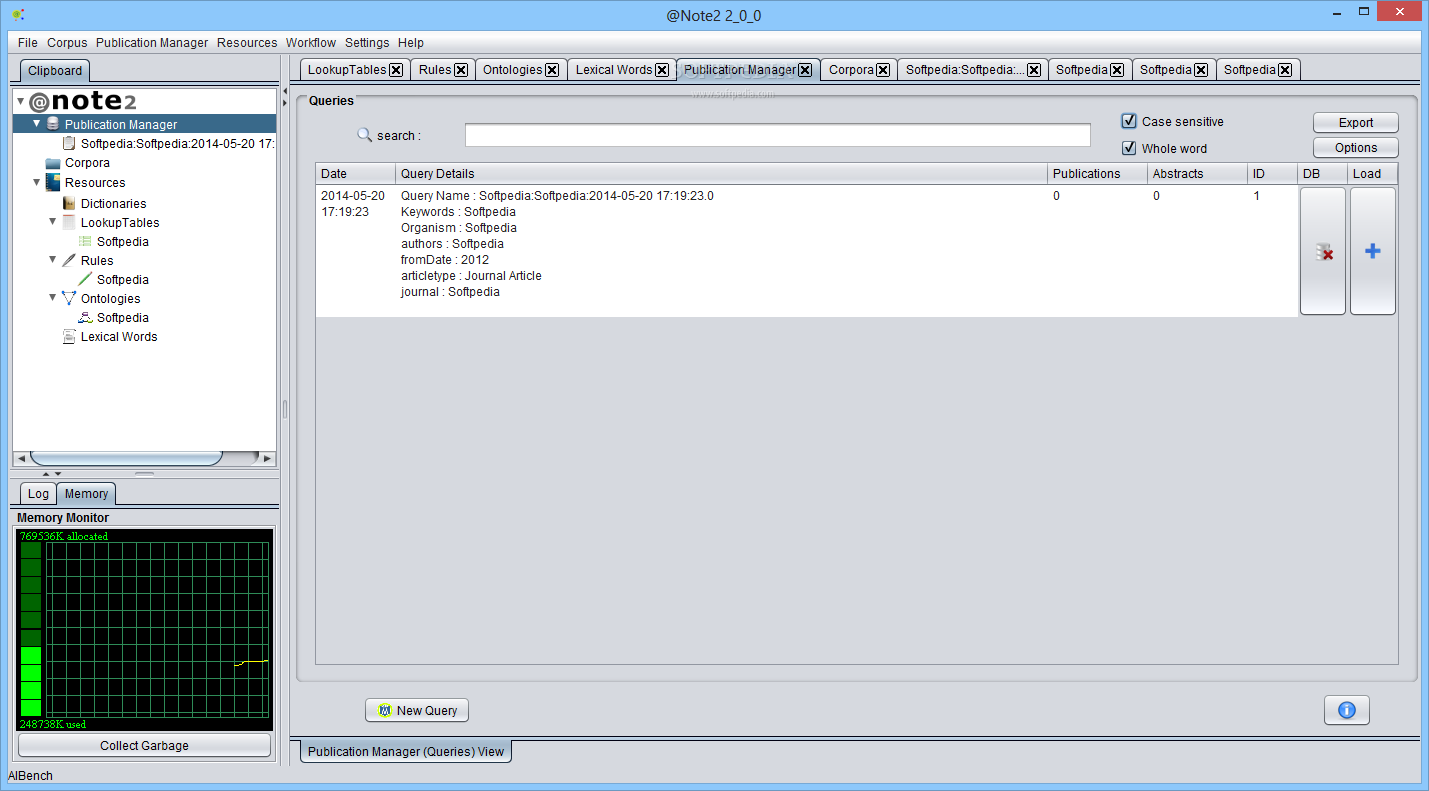Close the Ontologies tab
The width and height of the screenshot is (1429, 791).
552,70
